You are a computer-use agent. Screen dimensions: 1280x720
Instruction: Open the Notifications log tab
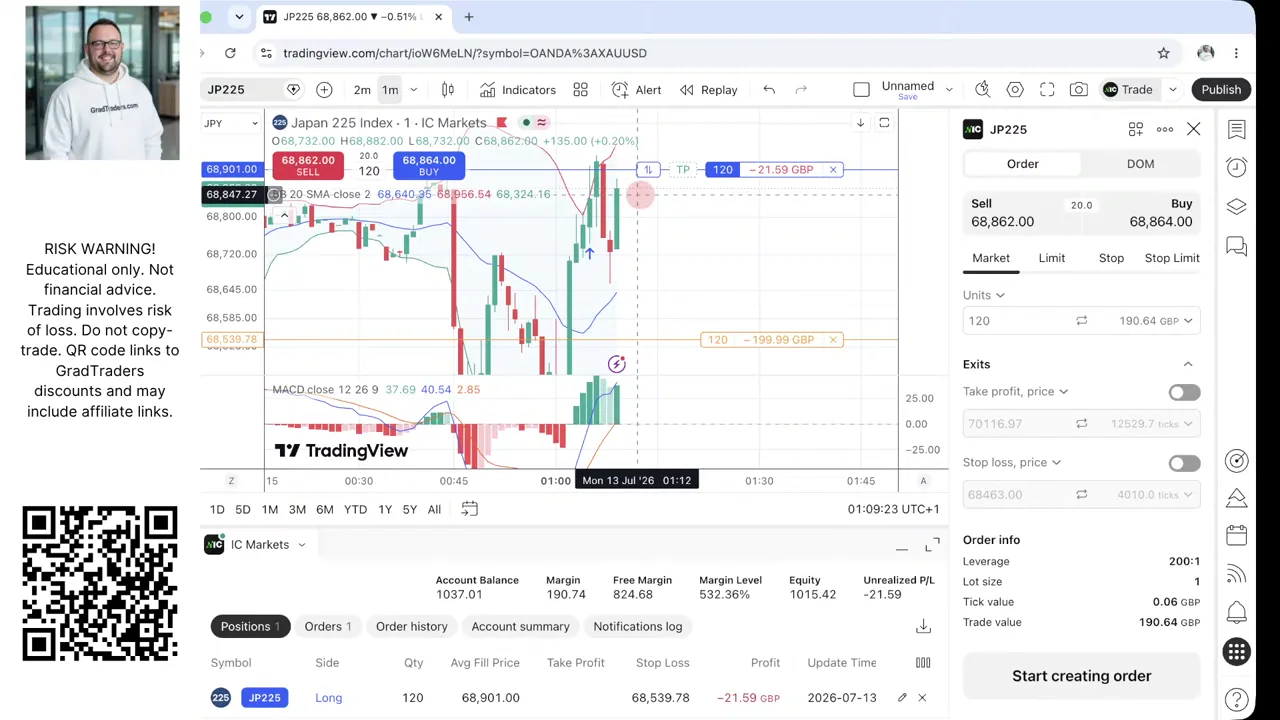click(637, 626)
